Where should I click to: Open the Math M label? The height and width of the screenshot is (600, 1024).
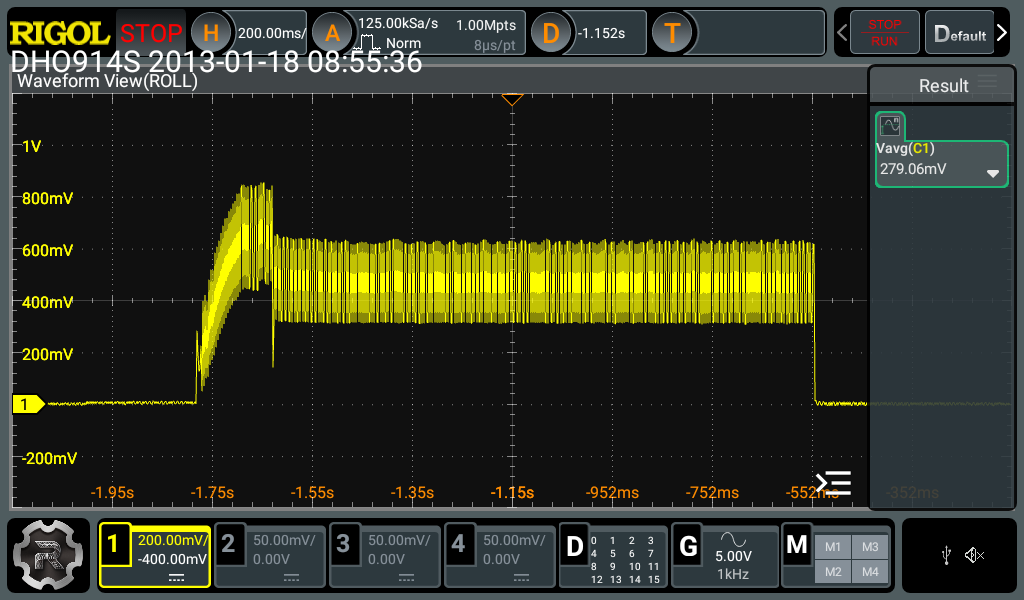click(797, 545)
